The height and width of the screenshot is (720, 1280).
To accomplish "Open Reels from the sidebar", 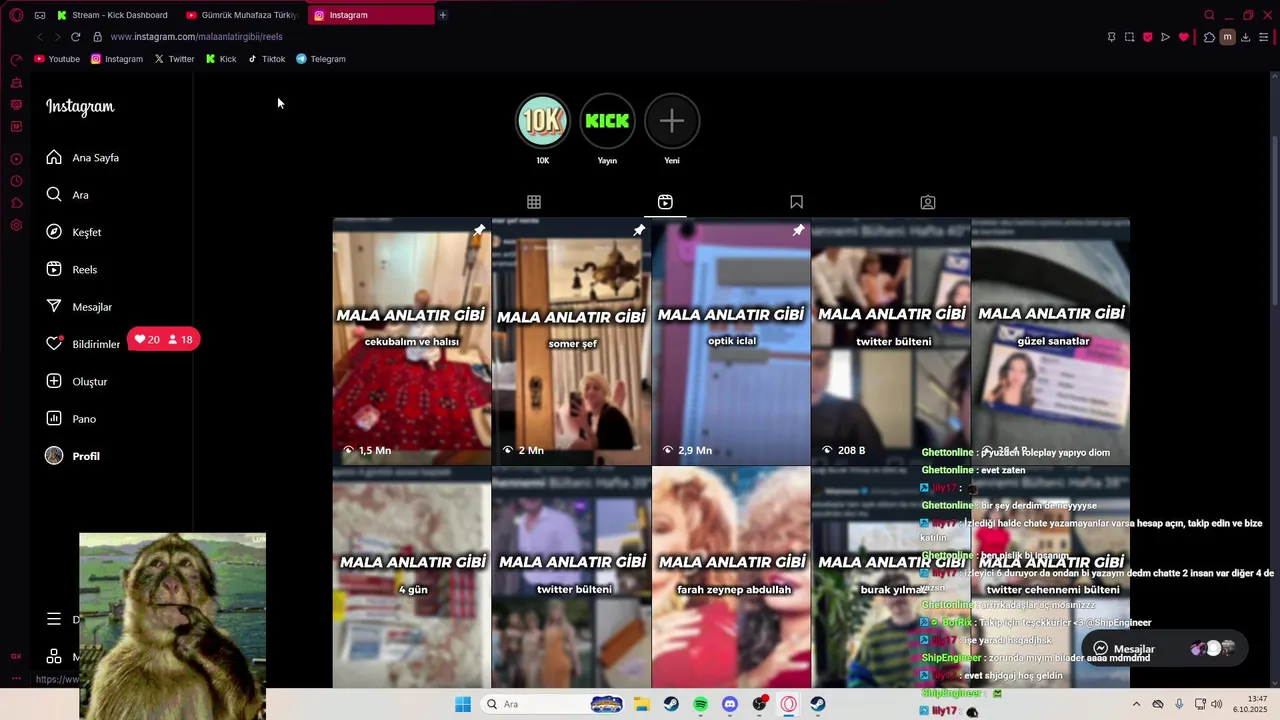I will tap(72, 270).
